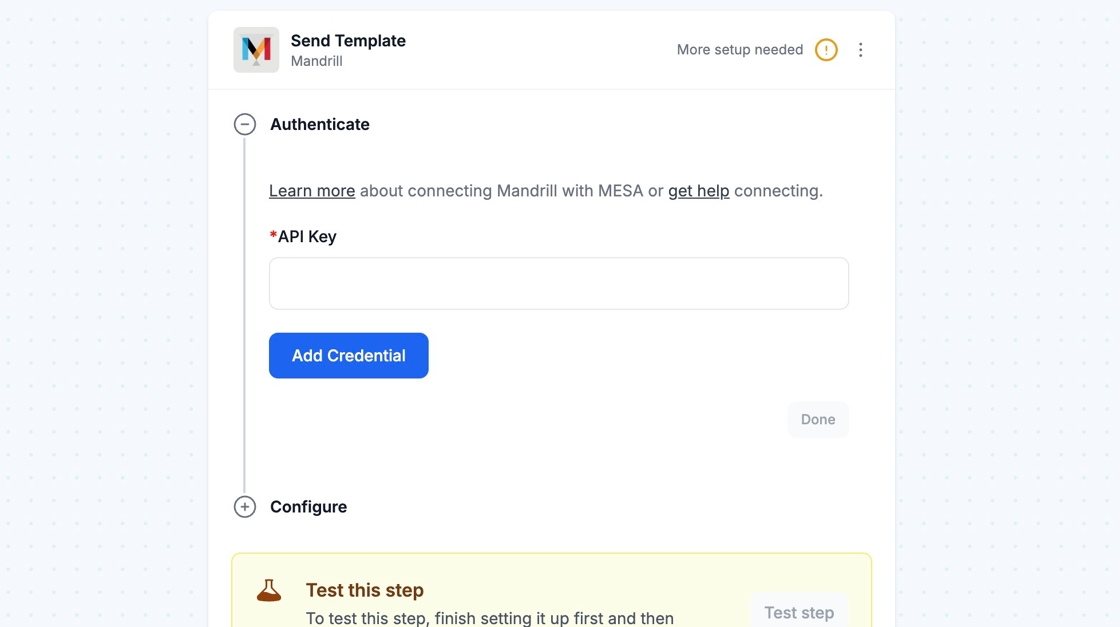This screenshot has height=627, width=1120.
Task: Open the Learn more link
Action: point(312,191)
